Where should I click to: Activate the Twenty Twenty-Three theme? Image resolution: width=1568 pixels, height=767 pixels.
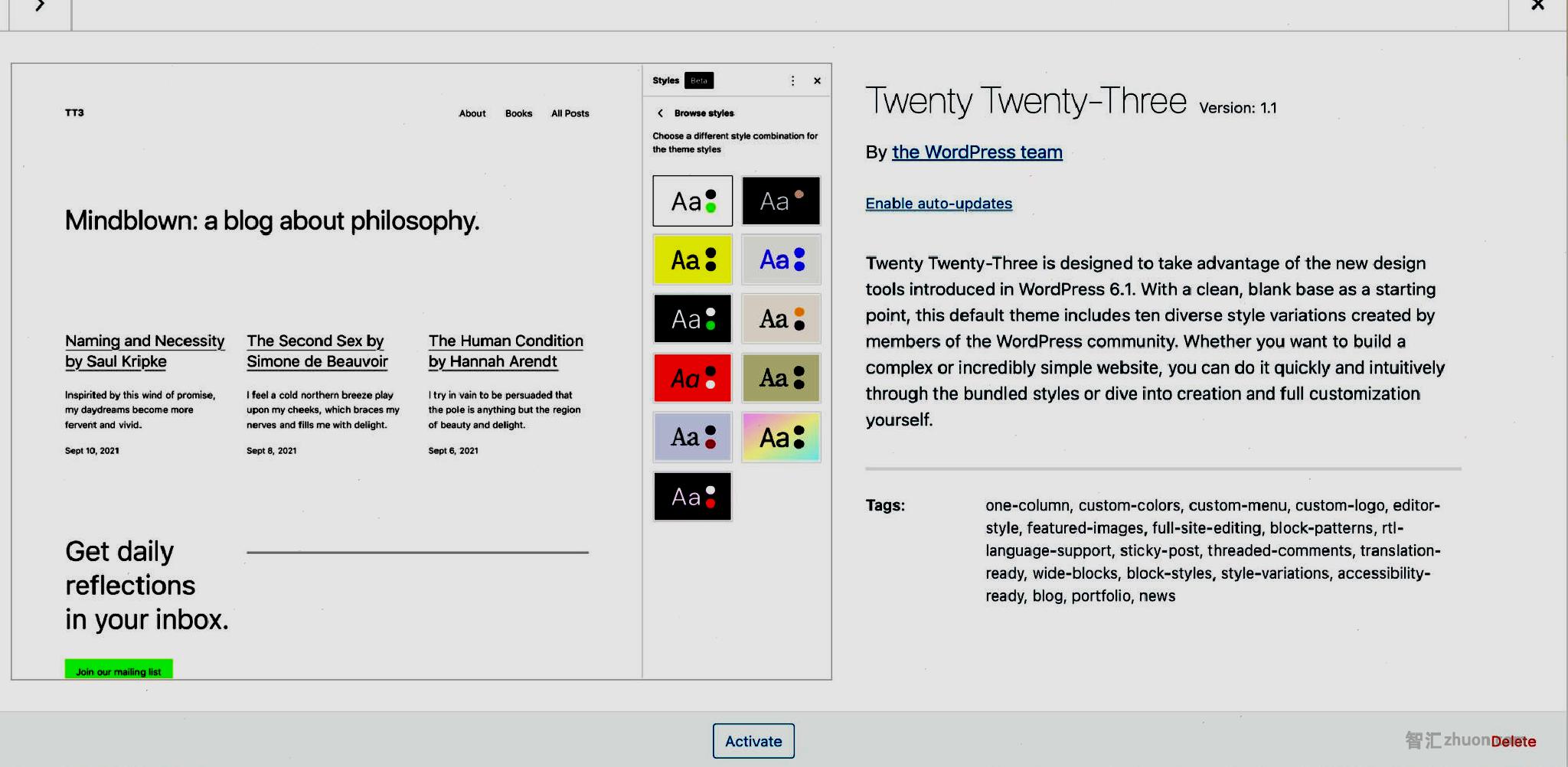pos(753,741)
